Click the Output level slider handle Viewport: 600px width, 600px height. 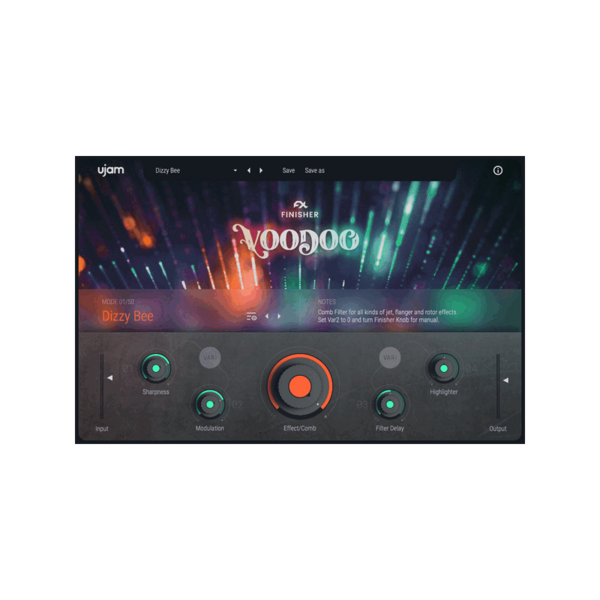[x=505, y=380]
